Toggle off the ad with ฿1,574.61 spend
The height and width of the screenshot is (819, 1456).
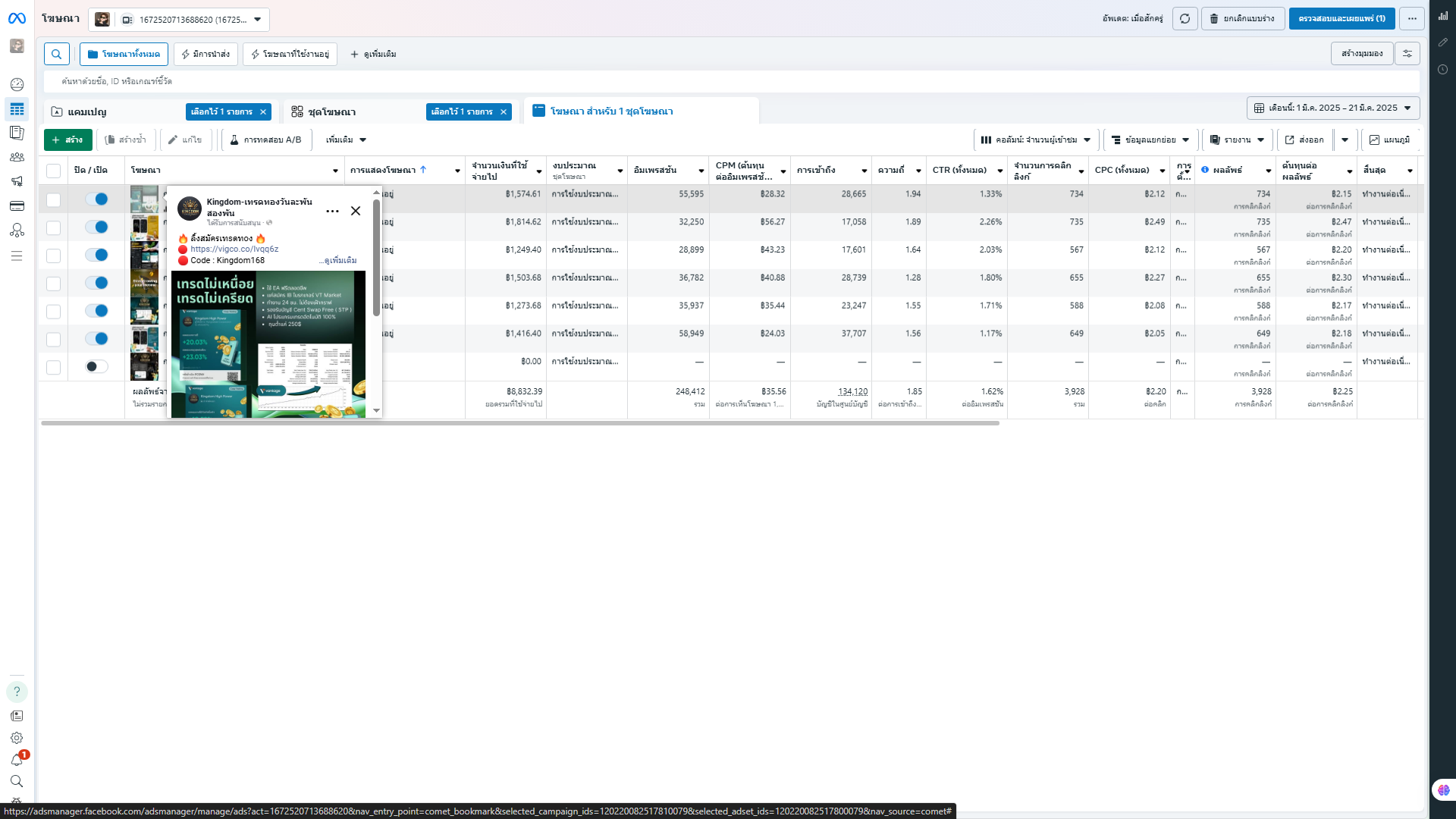click(96, 199)
